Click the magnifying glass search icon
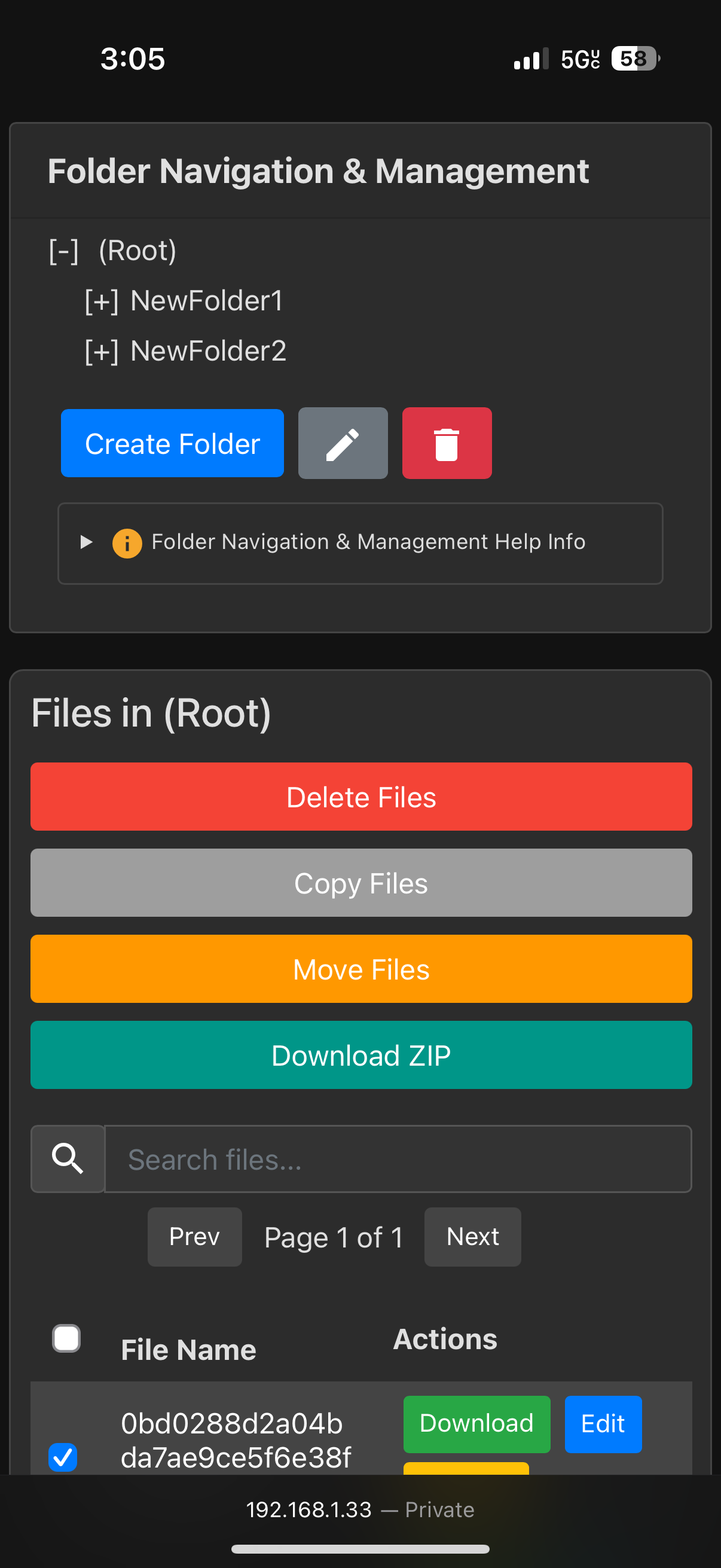 (68, 1159)
